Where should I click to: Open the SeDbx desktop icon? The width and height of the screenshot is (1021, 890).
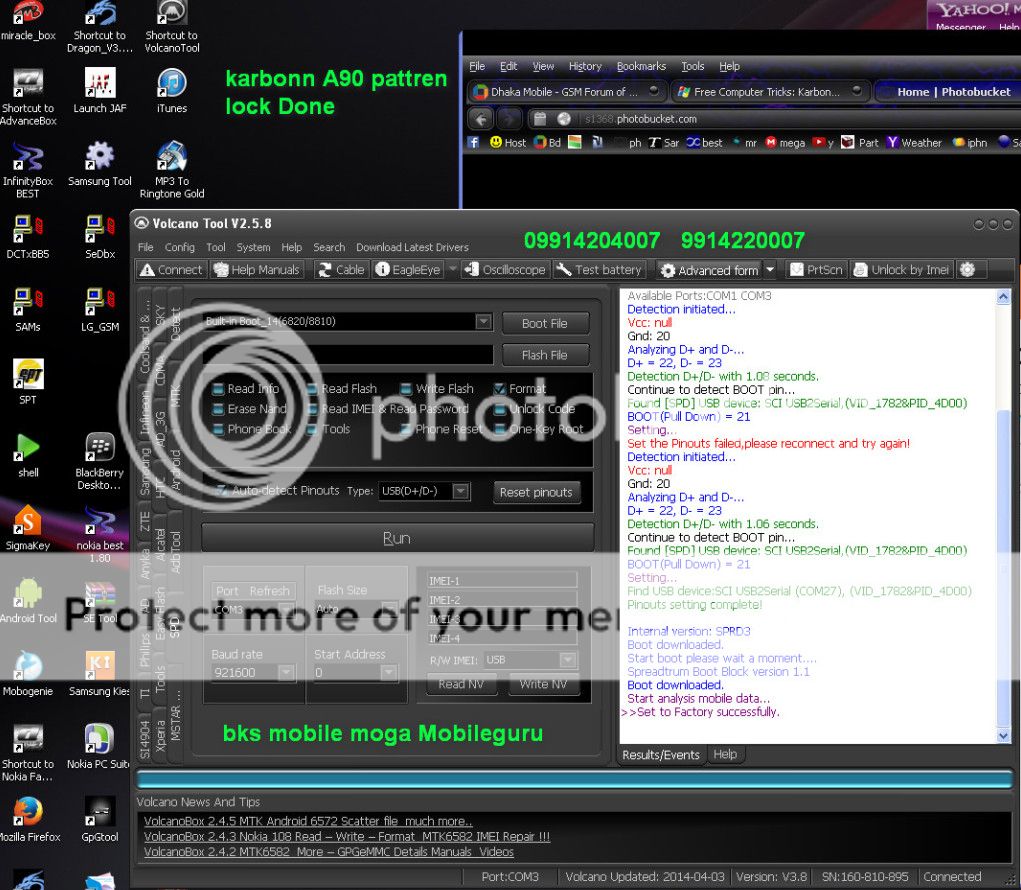click(x=100, y=237)
